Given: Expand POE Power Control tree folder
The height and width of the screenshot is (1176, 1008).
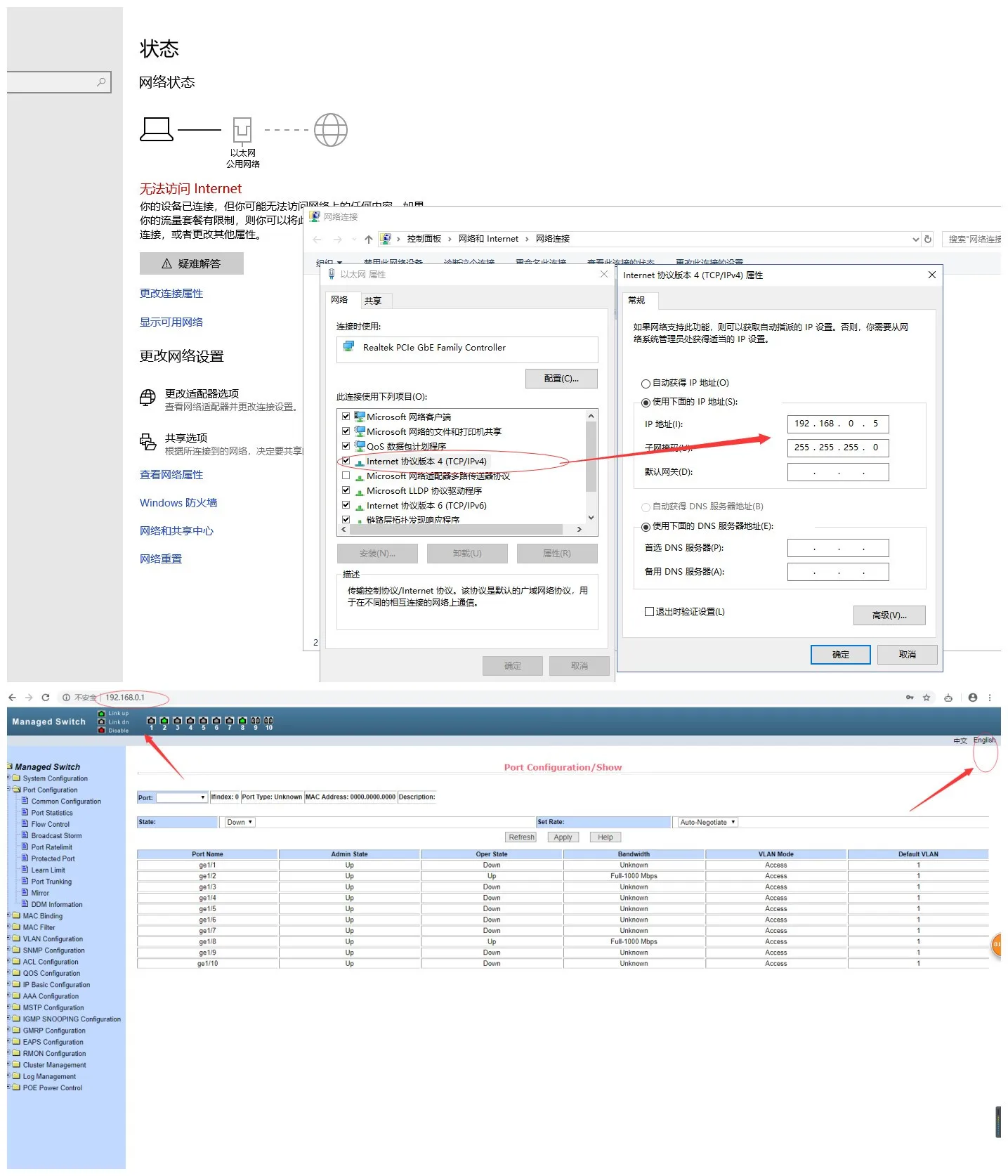Looking at the screenshot, I should 15,1087.
